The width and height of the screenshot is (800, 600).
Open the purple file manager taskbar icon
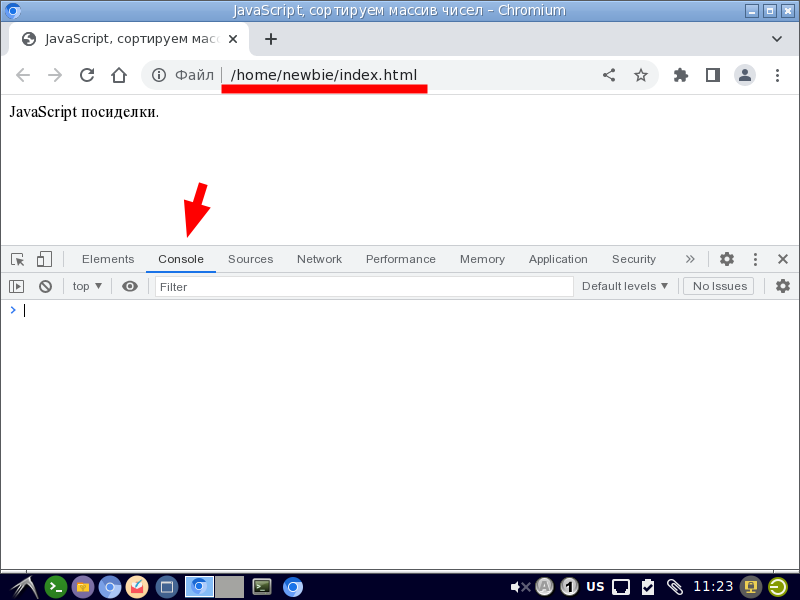[x=83, y=587]
